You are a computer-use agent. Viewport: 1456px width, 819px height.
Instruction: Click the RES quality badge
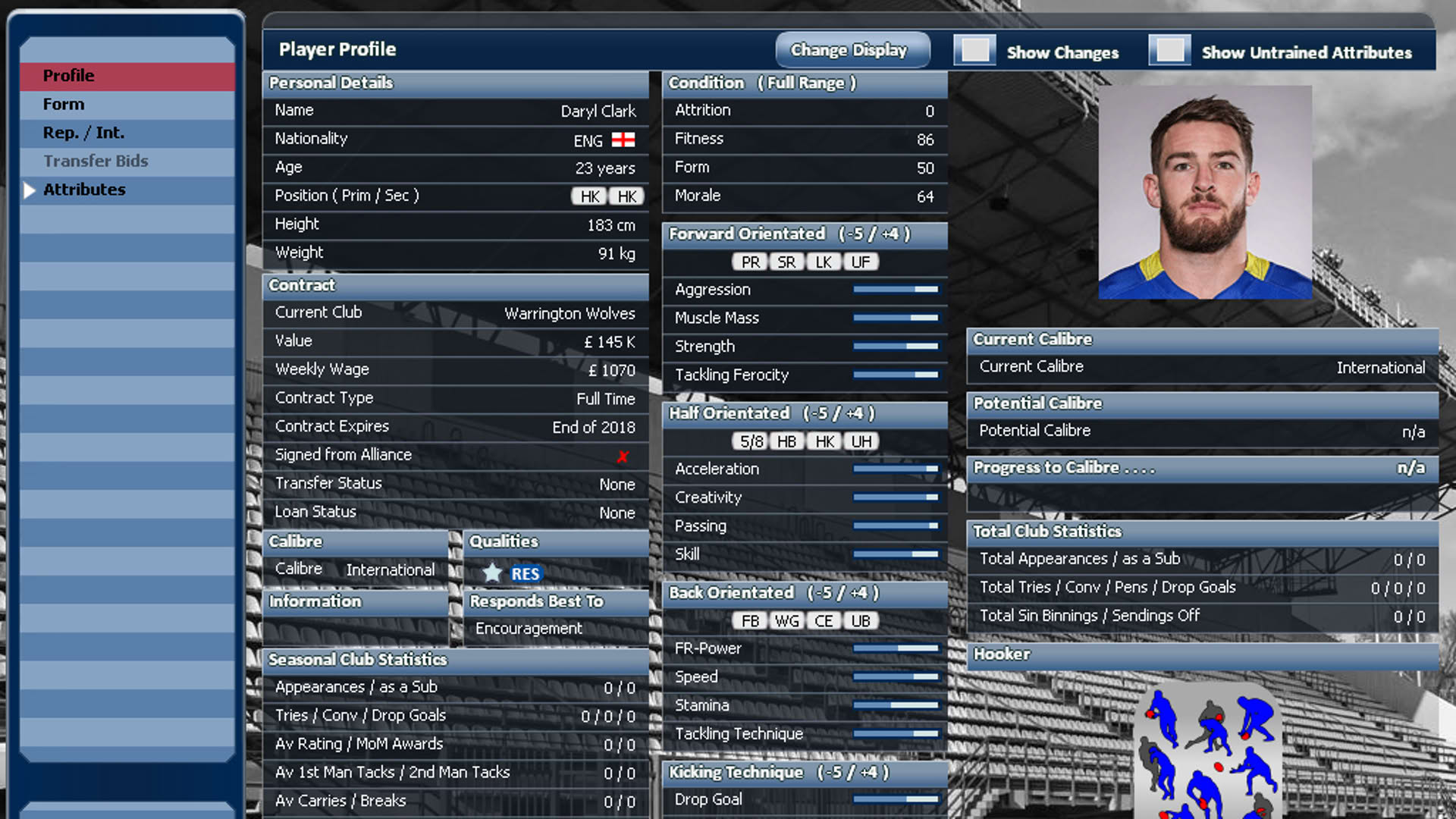point(525,573)
